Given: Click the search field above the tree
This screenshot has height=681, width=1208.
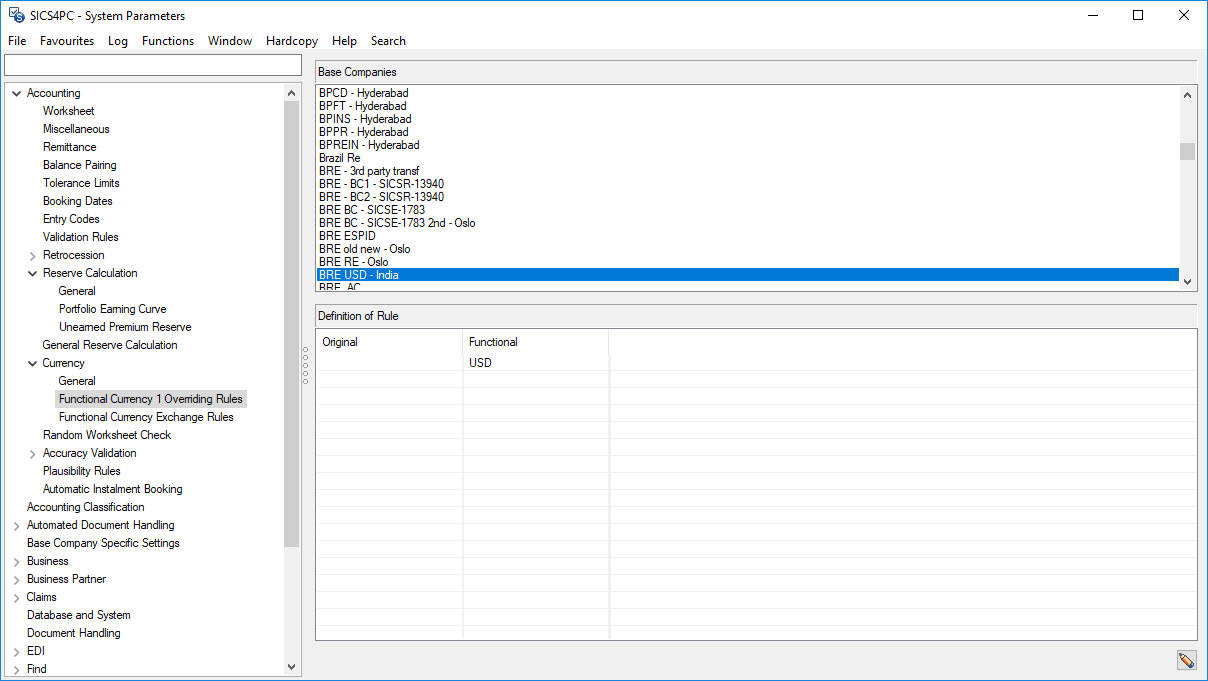Looking at the screenshot, I should point(153,65).
